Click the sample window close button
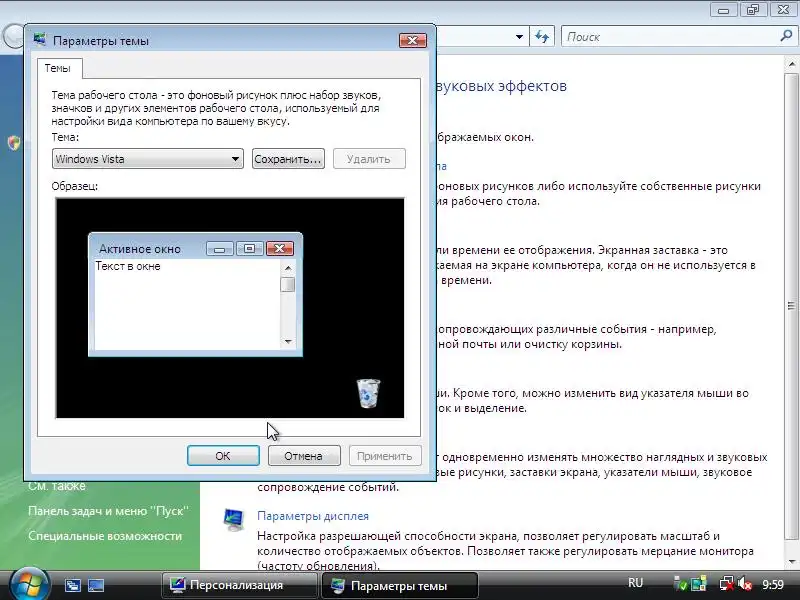This screenshot has height=600, width=800. click(x=280, y=248)
